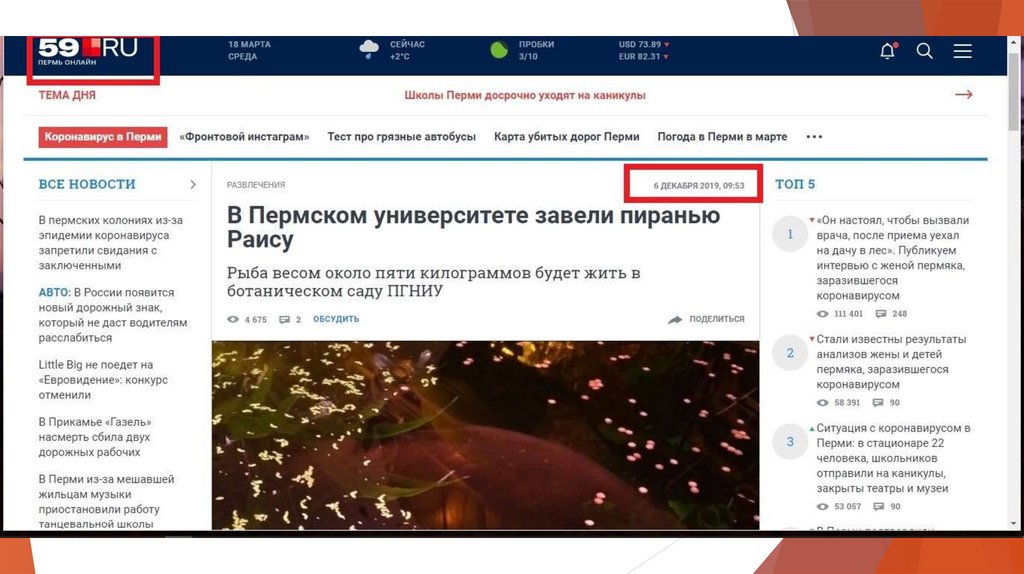Expand more topics with three dots
The image size is (1024, 574).
[814, 136]
